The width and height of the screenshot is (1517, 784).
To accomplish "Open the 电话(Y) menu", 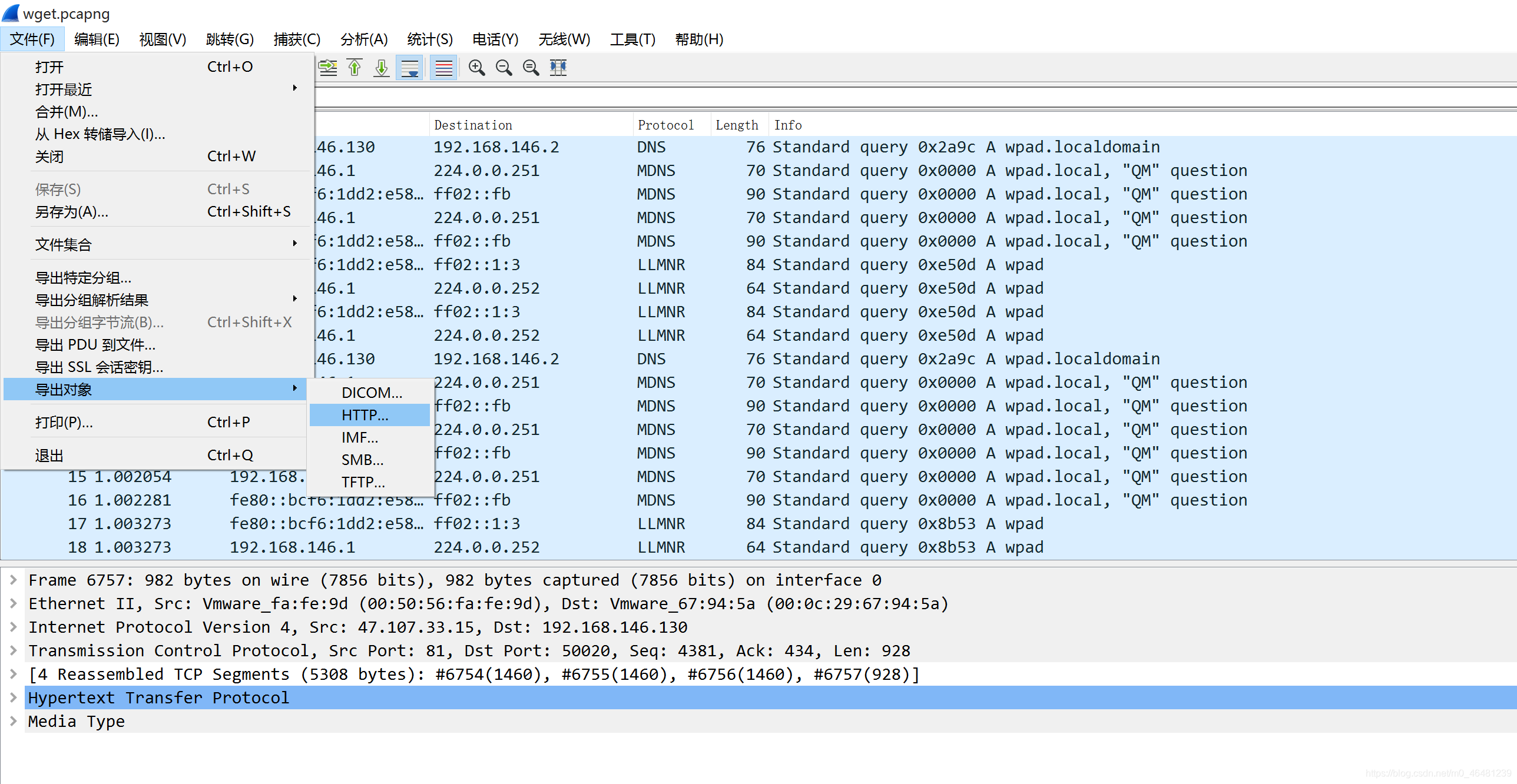I will tap(495, 39).
